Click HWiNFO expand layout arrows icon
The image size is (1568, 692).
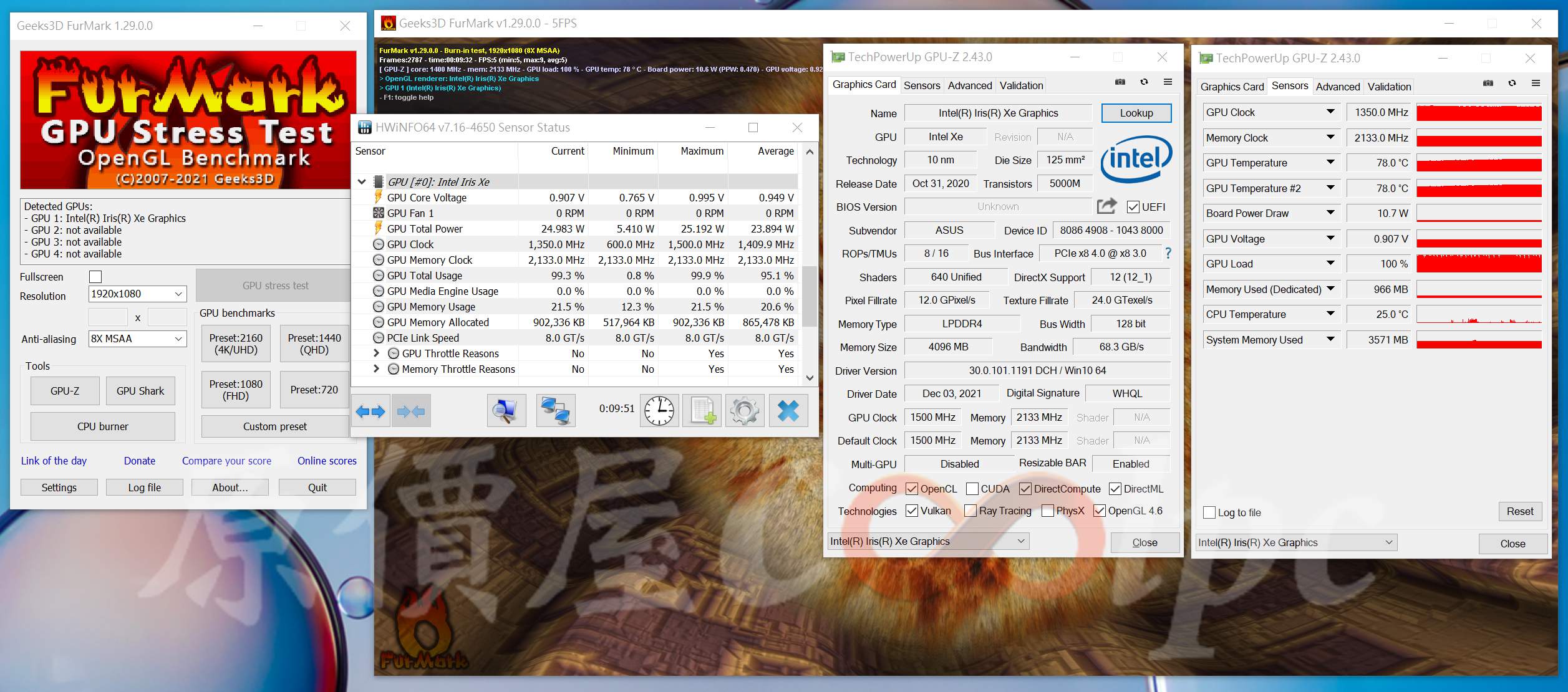point(370,411)
